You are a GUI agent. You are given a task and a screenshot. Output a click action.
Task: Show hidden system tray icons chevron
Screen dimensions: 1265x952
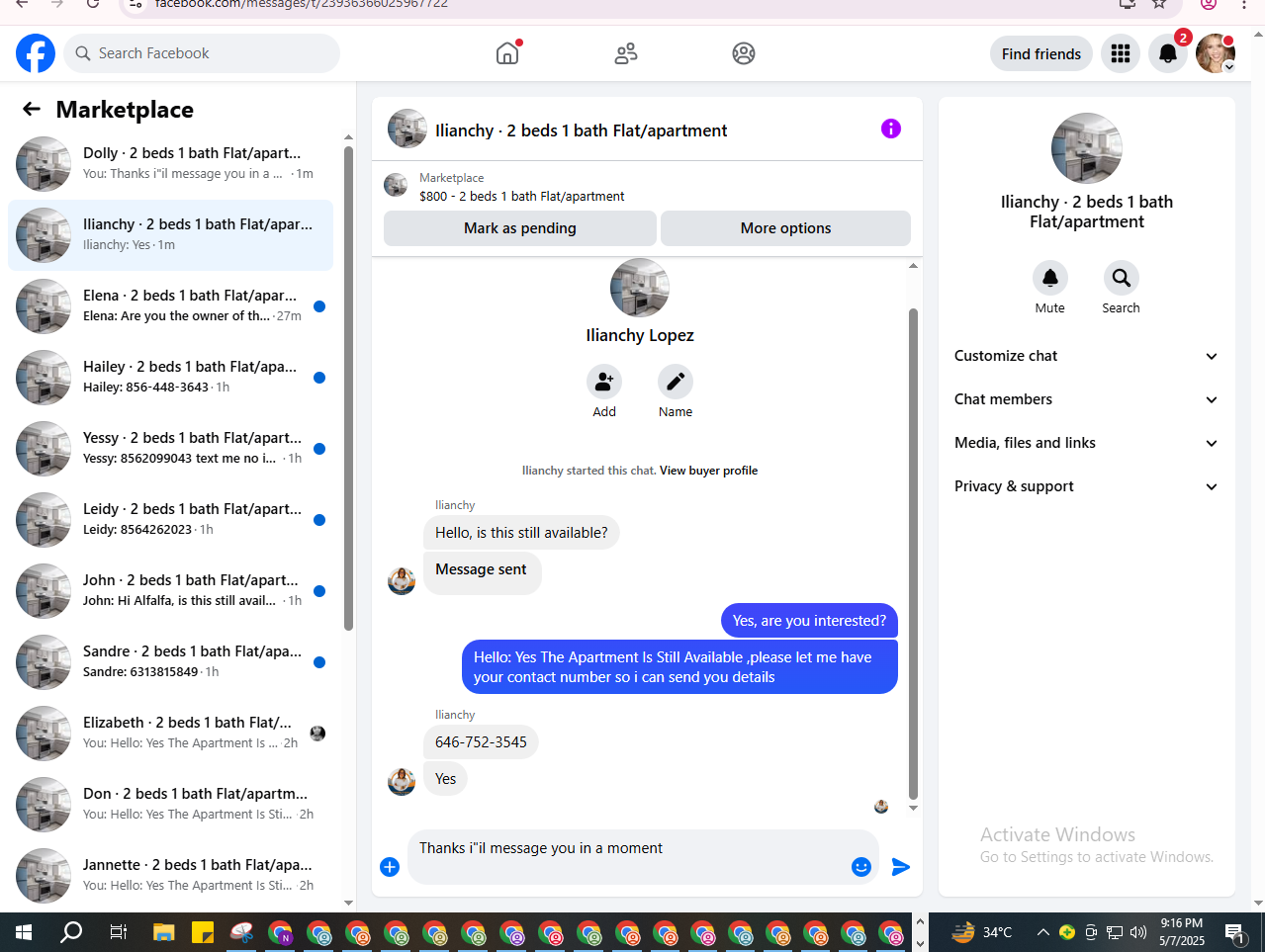click(1042, 932)
